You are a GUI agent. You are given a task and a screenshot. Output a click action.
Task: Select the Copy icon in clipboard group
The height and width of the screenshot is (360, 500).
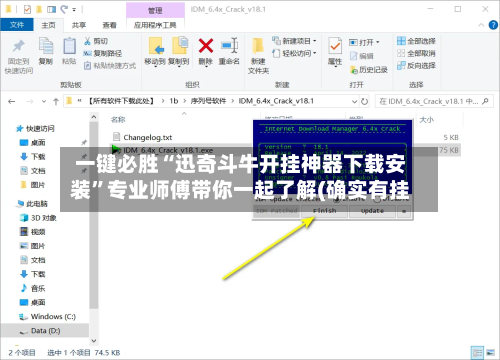tap(46, 46)
